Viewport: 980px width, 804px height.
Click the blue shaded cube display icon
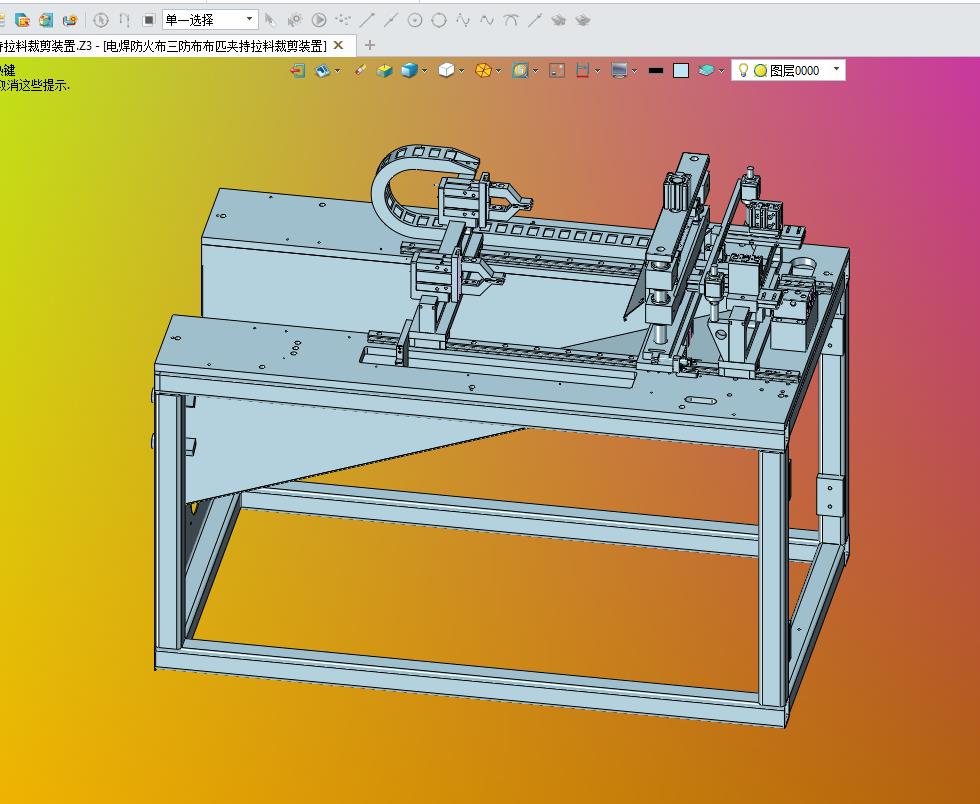point(409,71)
